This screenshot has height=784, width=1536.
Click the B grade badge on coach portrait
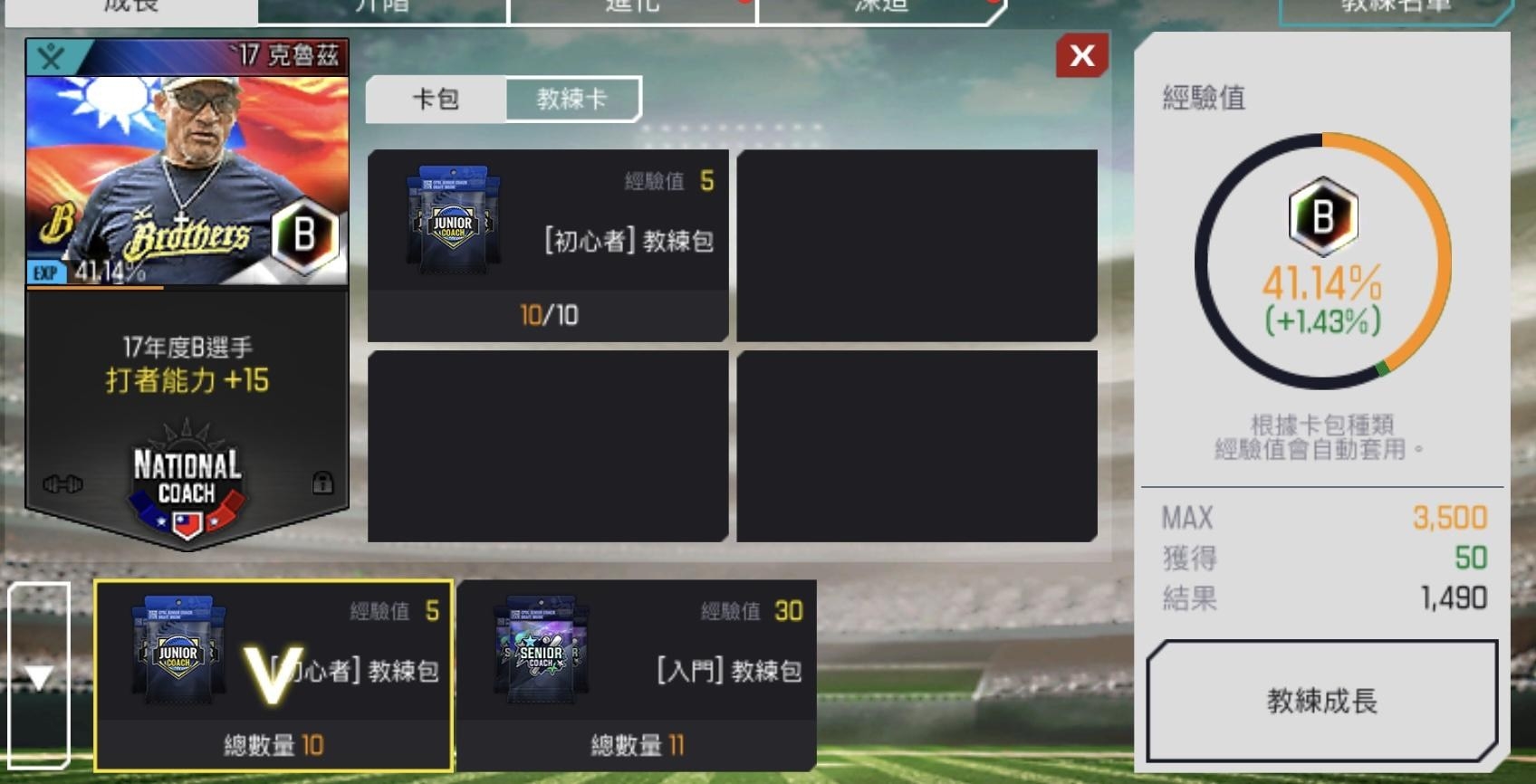click(x=304, y=234)
